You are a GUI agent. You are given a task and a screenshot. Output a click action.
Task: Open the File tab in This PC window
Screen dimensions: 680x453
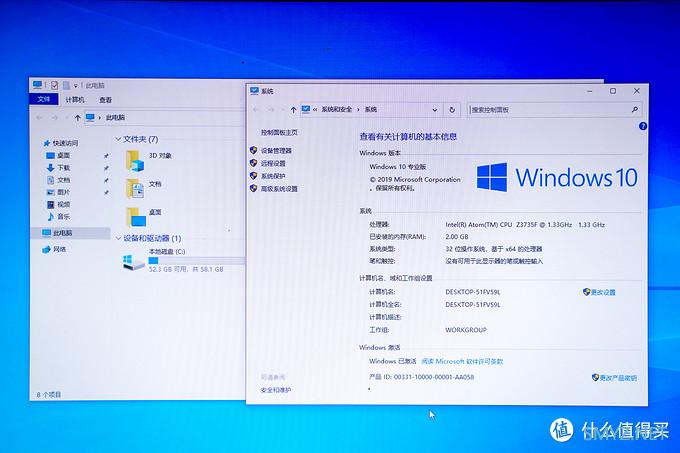(x=43, y=99)
